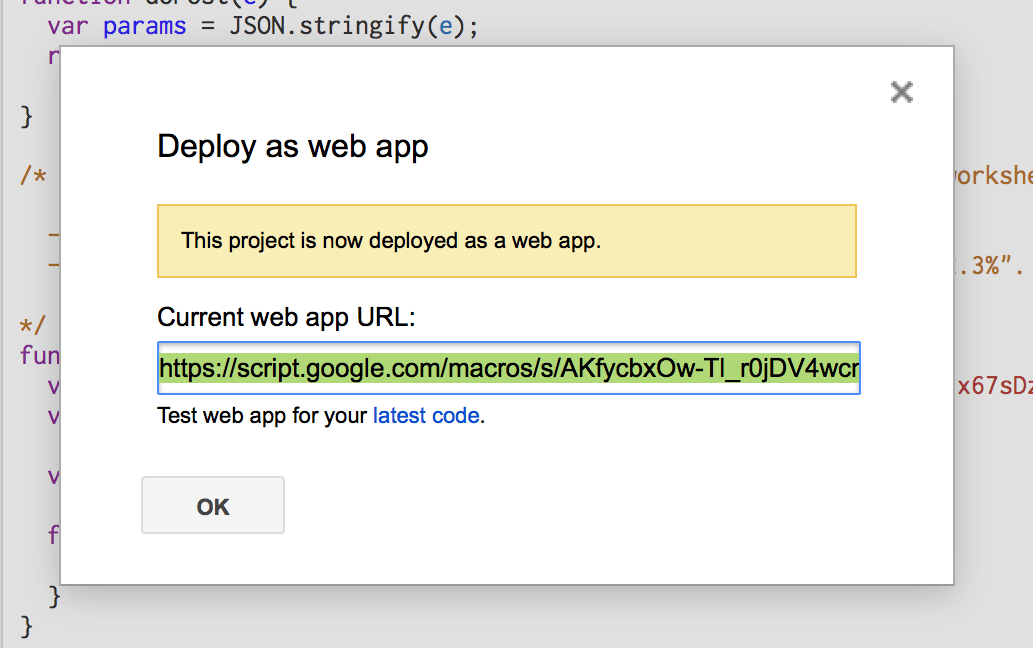The image size is (1033, 648).
Task: Click the 'Deploy as web app' heading
Action: (293, 147)
